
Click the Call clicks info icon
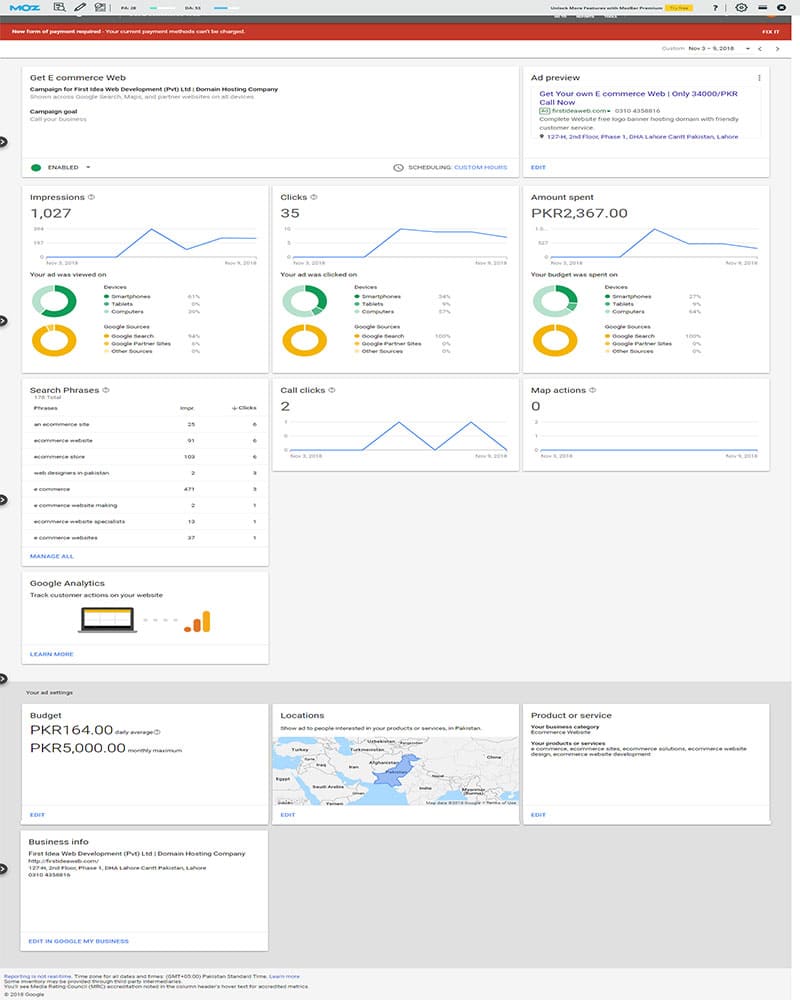point(332,390)
